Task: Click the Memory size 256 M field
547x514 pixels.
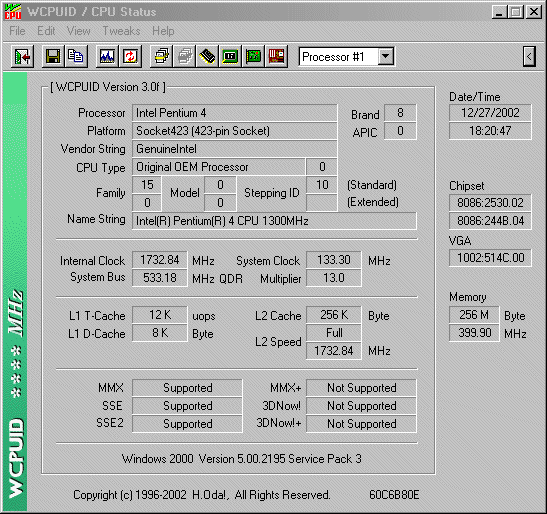Action: (474, 315)
